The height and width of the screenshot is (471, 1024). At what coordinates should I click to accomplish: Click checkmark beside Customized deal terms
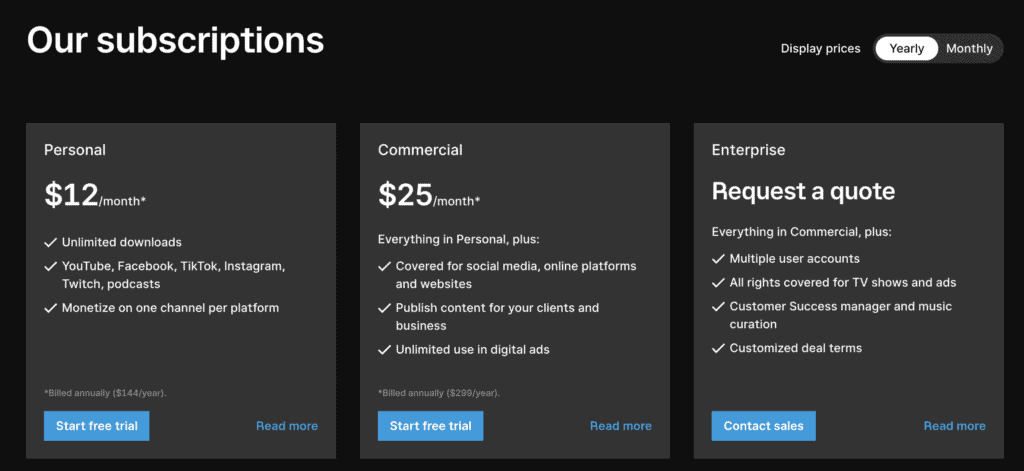click(x=718, y=348)
